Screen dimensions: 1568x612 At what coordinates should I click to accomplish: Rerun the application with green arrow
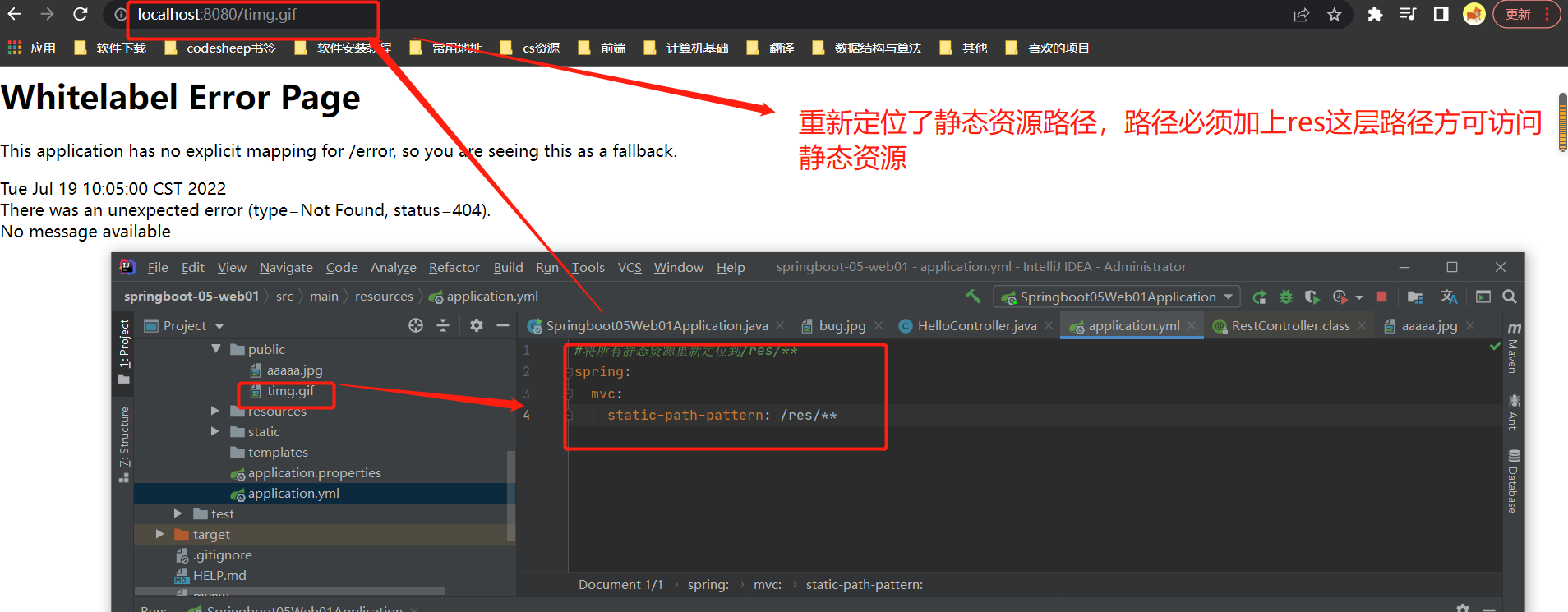tap(1259, 297)
